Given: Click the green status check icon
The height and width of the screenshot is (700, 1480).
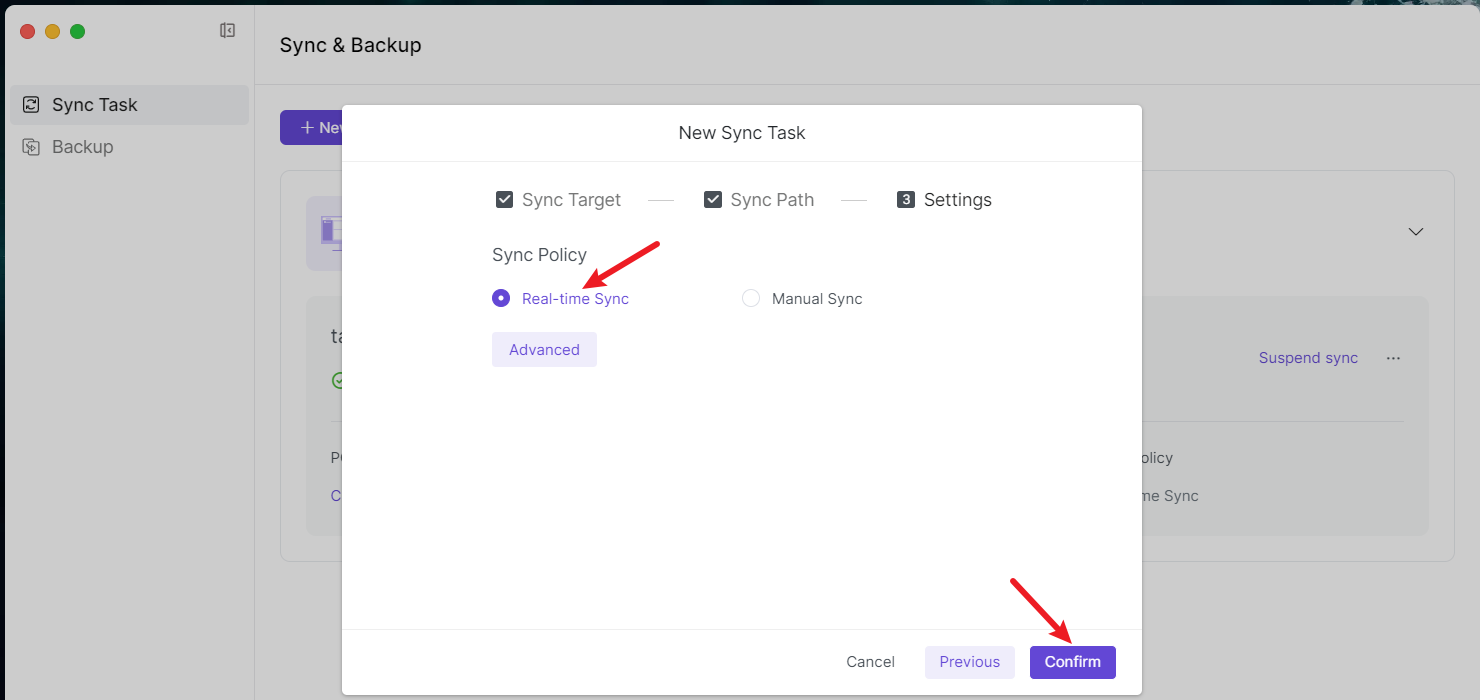Looking at the screenshot, I should (x=337, y=380).
